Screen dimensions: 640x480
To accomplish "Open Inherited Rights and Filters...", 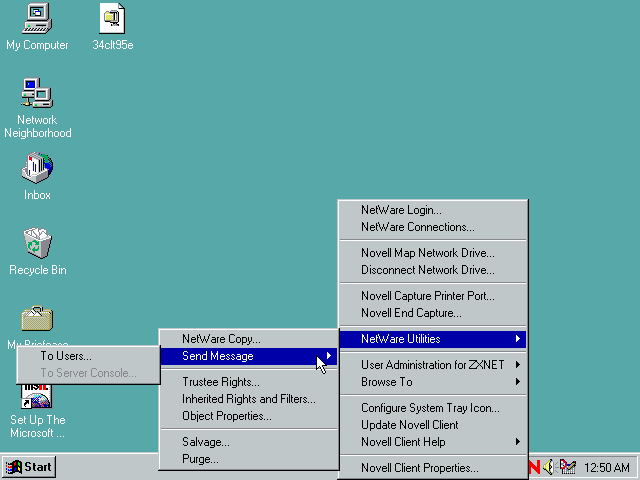I will tap(249, 399).
